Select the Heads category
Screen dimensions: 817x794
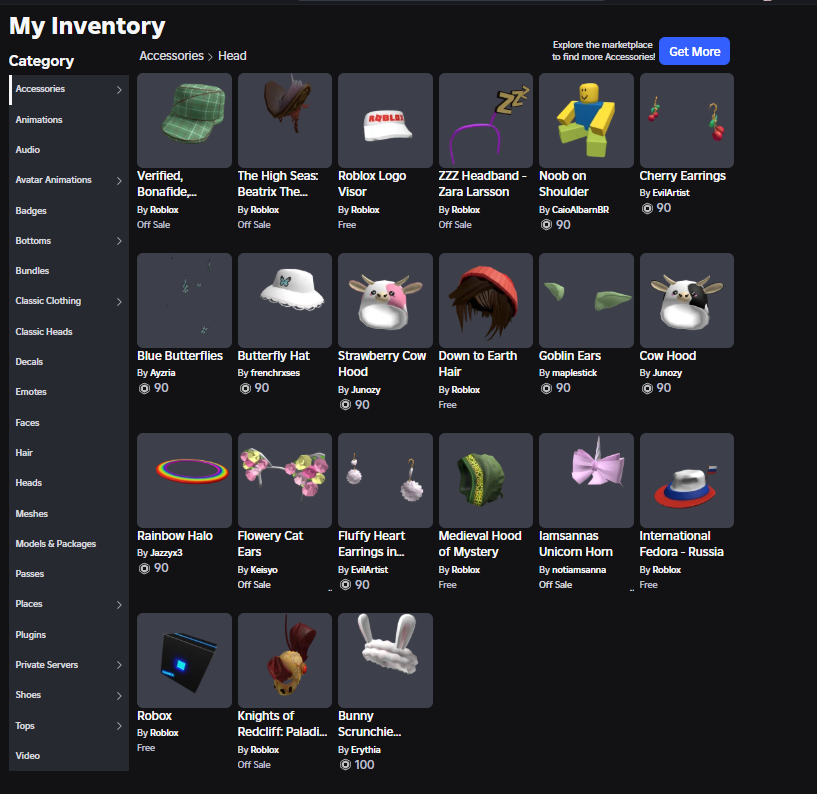tap(69, 483)
